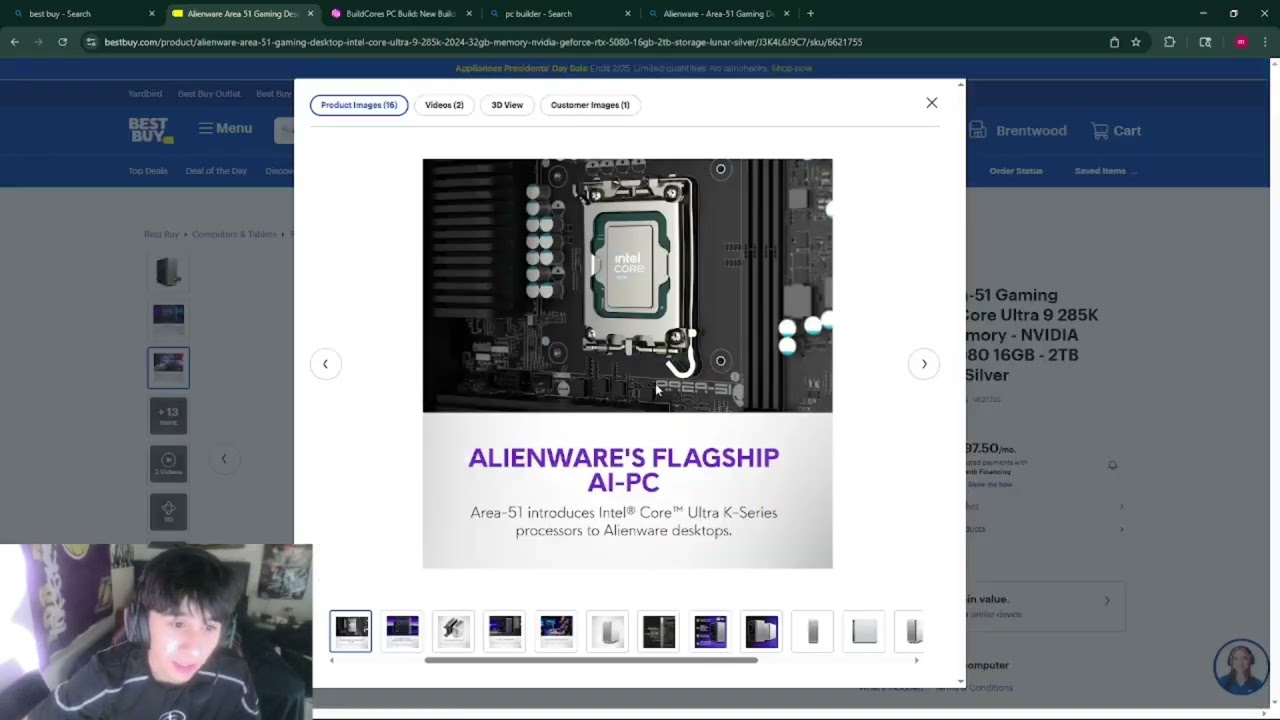The height and width of the screenshot is (720, 1280).
Task: Open a new browser tab
Action: (810, 14)
